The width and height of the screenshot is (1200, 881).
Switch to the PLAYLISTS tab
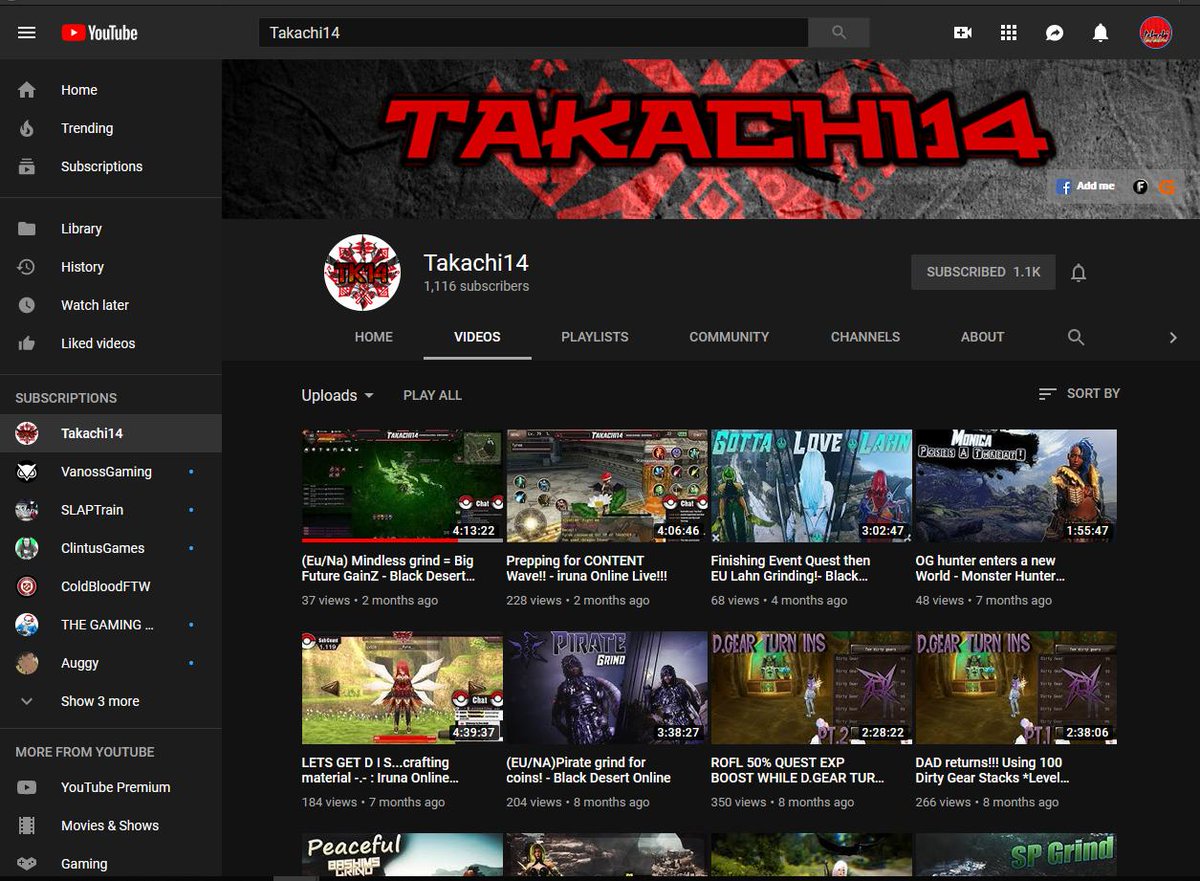(x=595, y=337)
